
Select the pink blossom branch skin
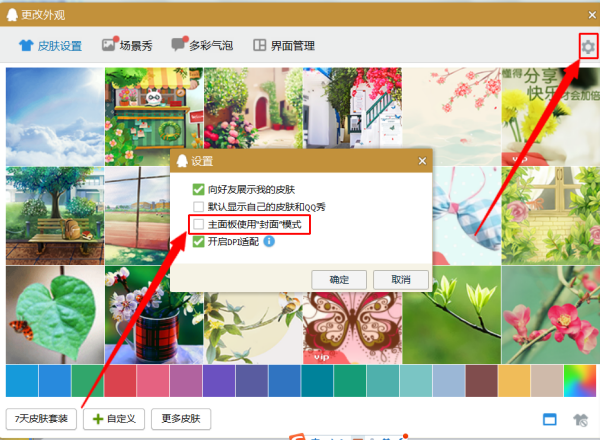pos(452,117)
